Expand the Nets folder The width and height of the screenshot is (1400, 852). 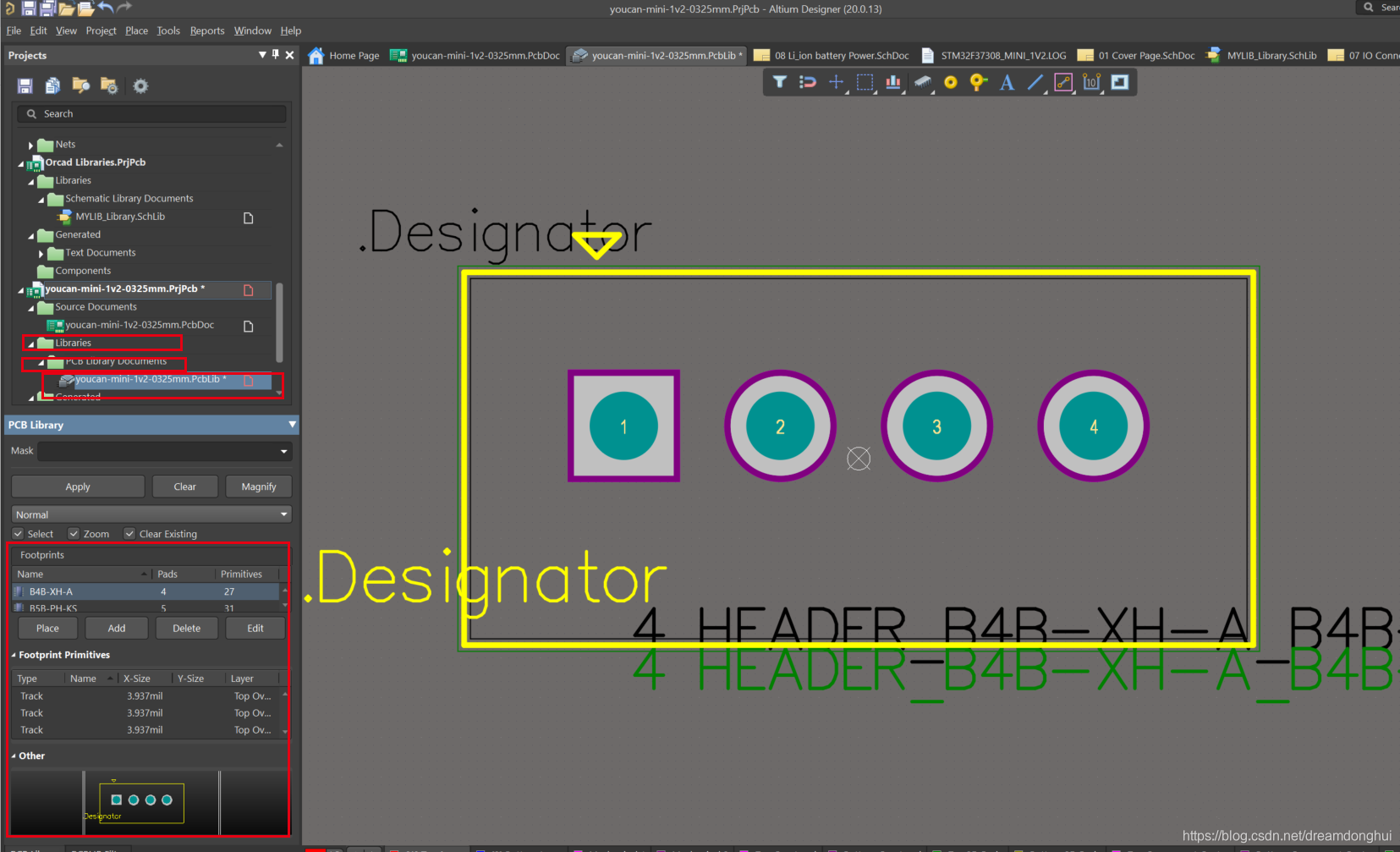[31, 146]
